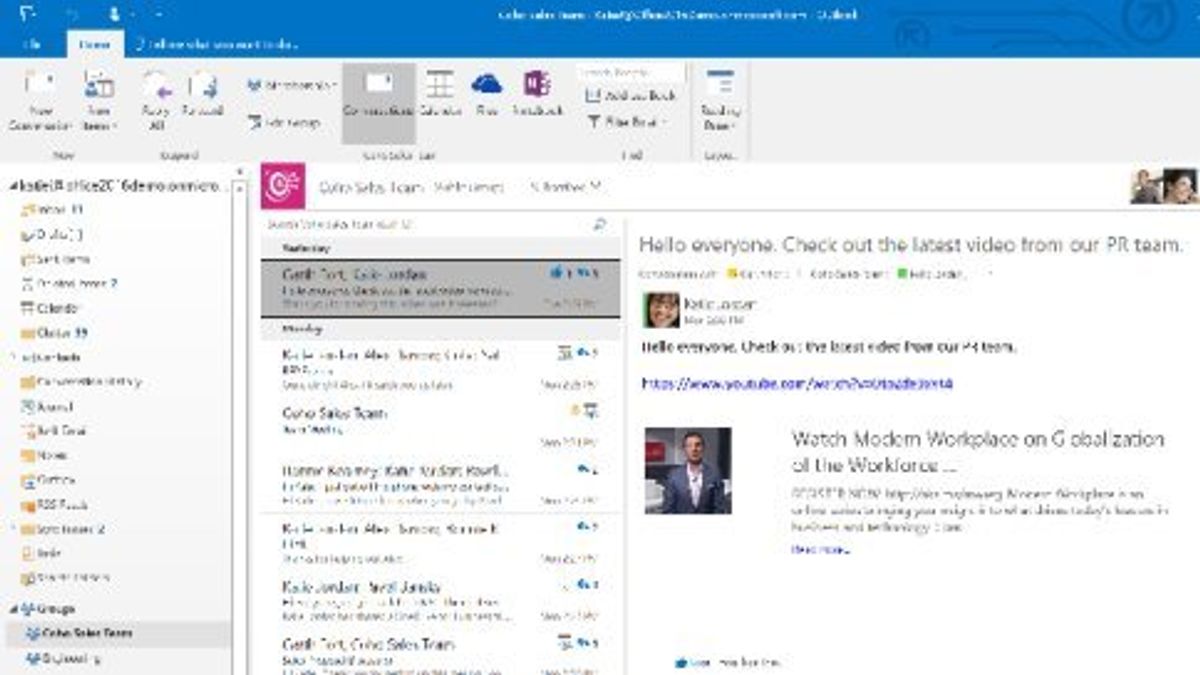The height and width of the screenshot is (675, 1200).
Task: Open the Garth Fort, Coho Sales Team conversation
Action: tap(440, 652)
